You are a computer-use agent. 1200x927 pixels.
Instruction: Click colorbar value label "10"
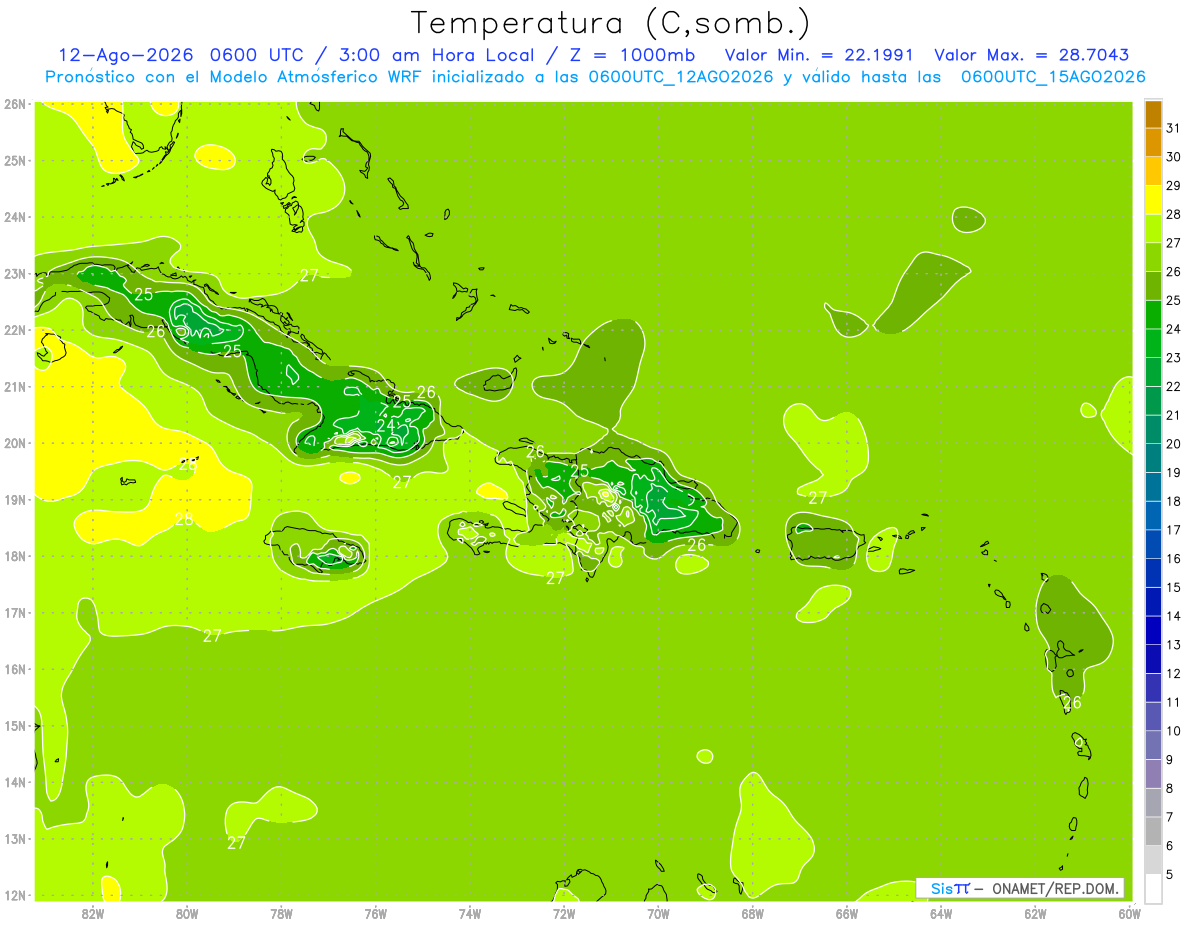(x=1174, y=731)
